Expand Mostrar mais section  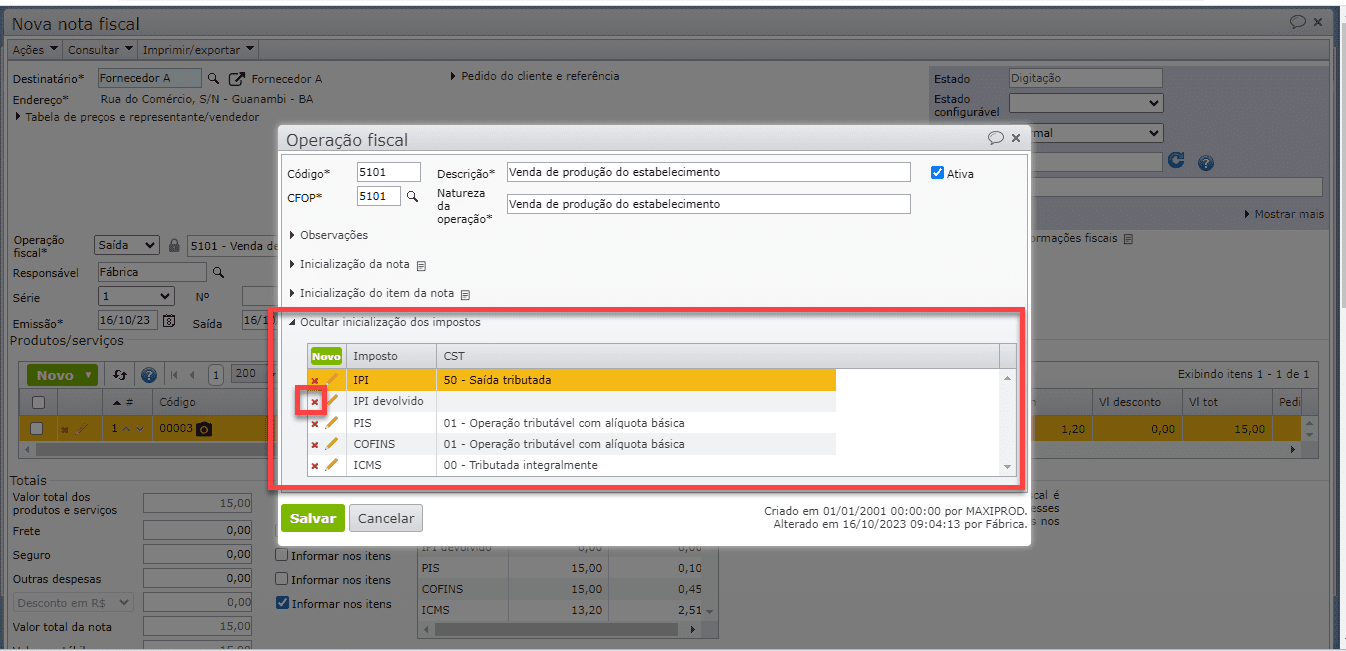[1284, 214]
